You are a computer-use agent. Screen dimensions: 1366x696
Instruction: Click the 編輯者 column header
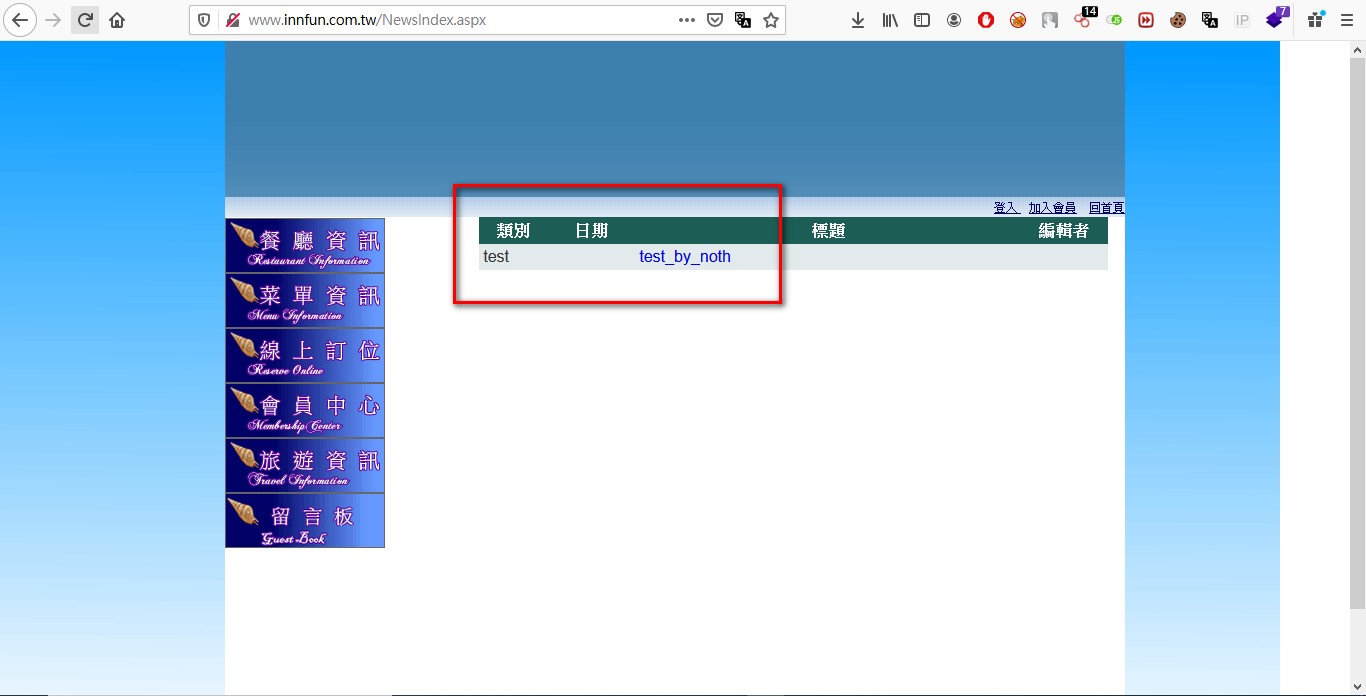[x=1063, y=231]
